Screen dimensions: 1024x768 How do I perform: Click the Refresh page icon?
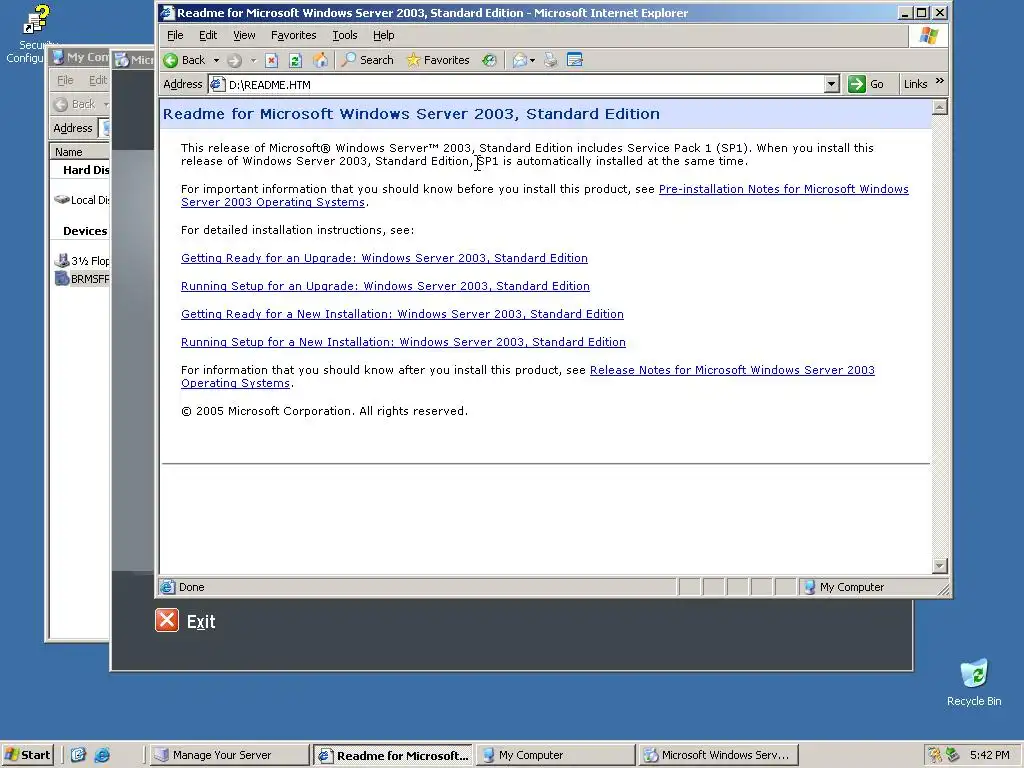point(295,60)
